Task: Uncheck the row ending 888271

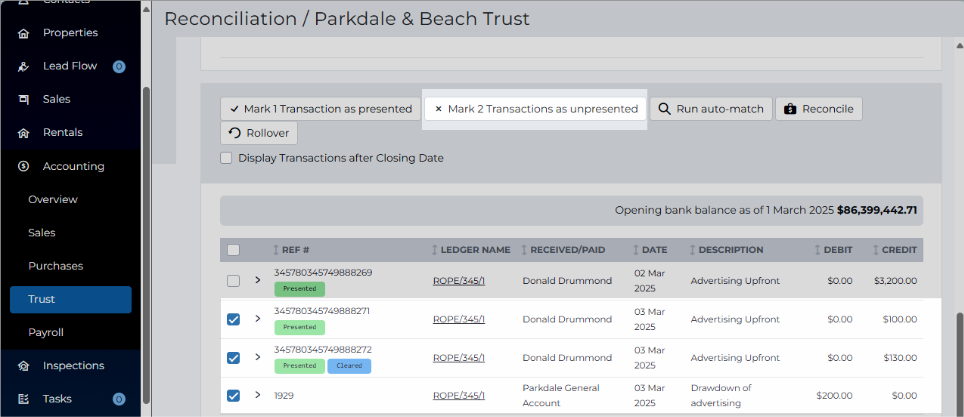Action: pyautogui.click(x=233, y=319)
